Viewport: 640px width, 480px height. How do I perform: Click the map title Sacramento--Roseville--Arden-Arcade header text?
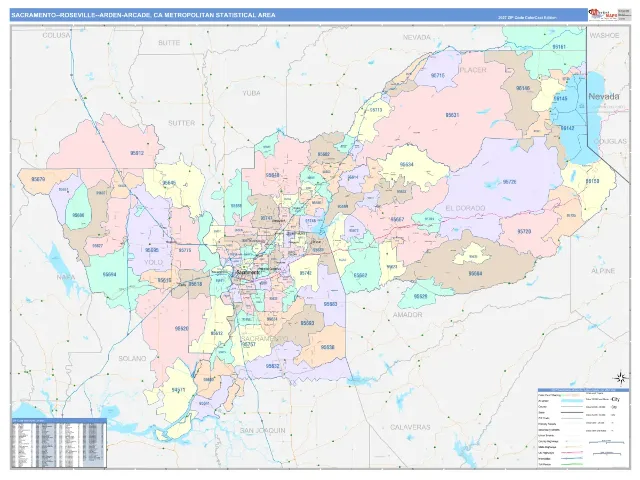tap(143, 15)
